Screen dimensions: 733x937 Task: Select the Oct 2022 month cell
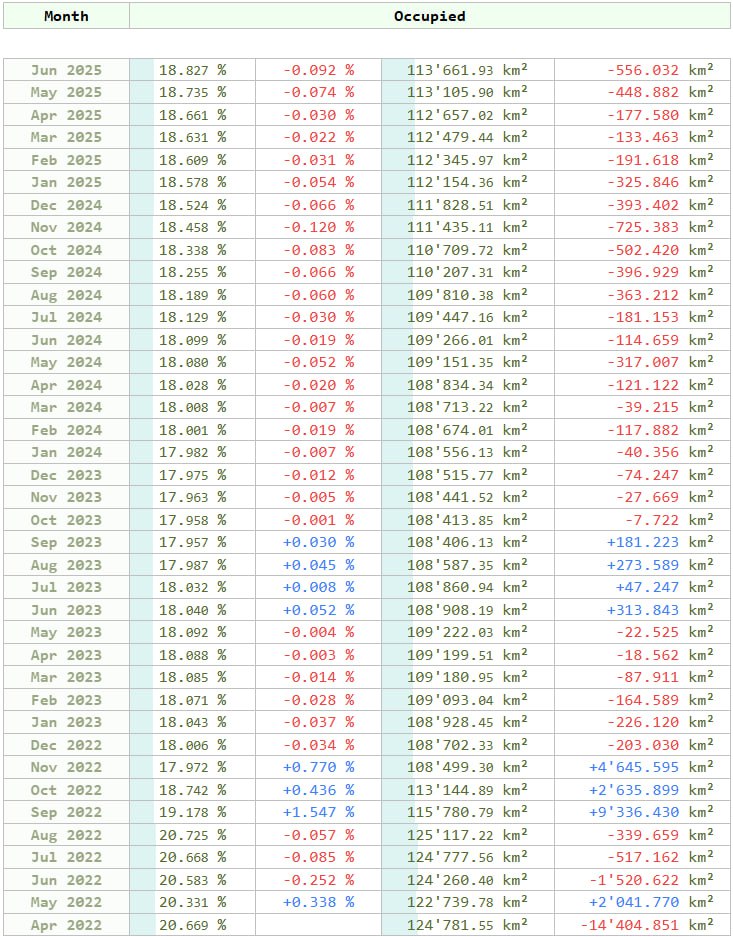coord(66,790)
